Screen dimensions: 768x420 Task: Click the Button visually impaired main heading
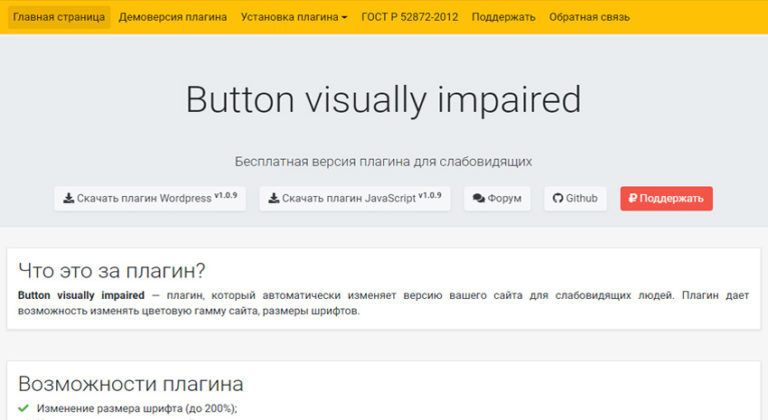coord(384,99)
